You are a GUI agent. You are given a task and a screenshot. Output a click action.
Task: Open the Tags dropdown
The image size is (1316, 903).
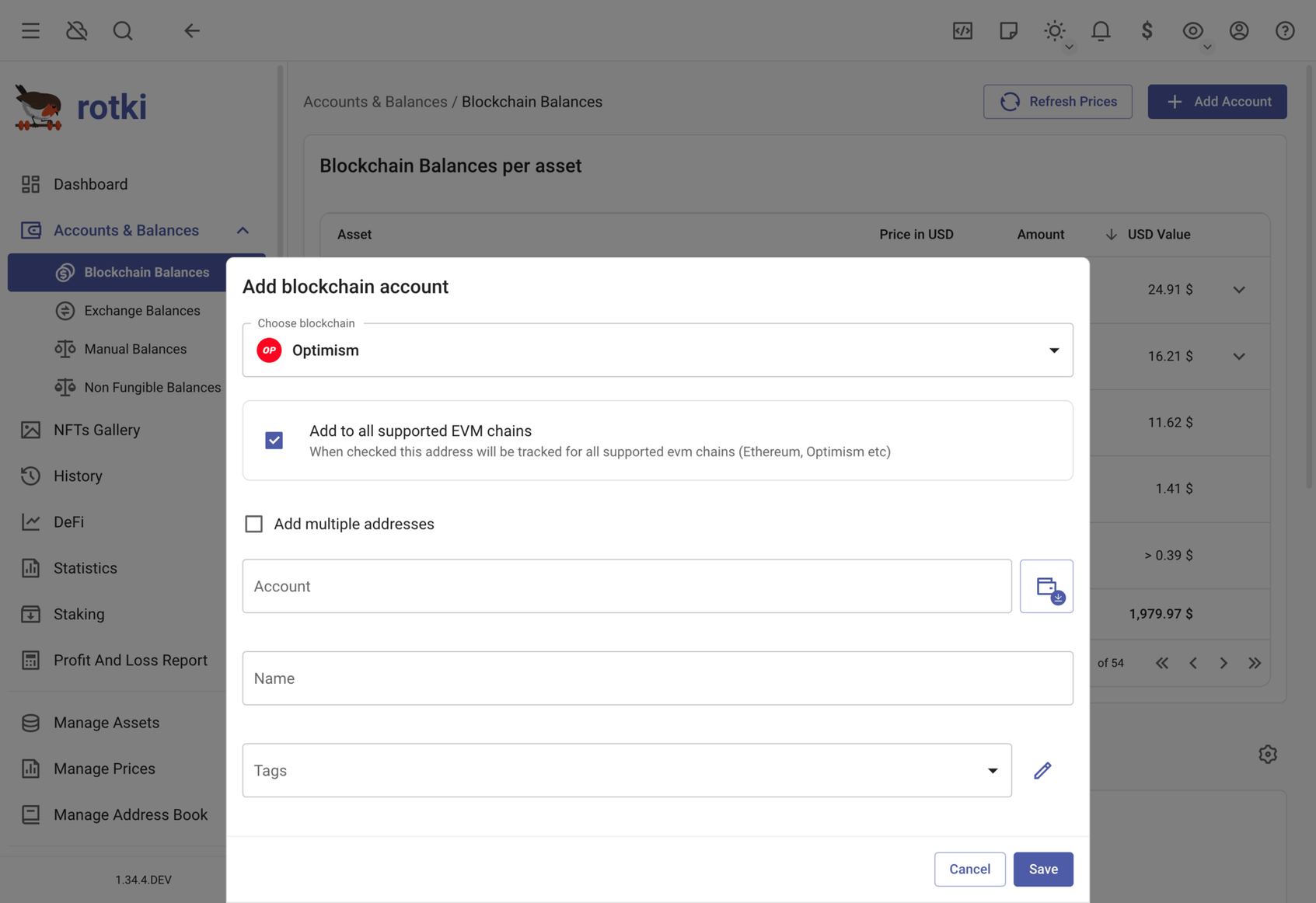click(x=627, y=770)
